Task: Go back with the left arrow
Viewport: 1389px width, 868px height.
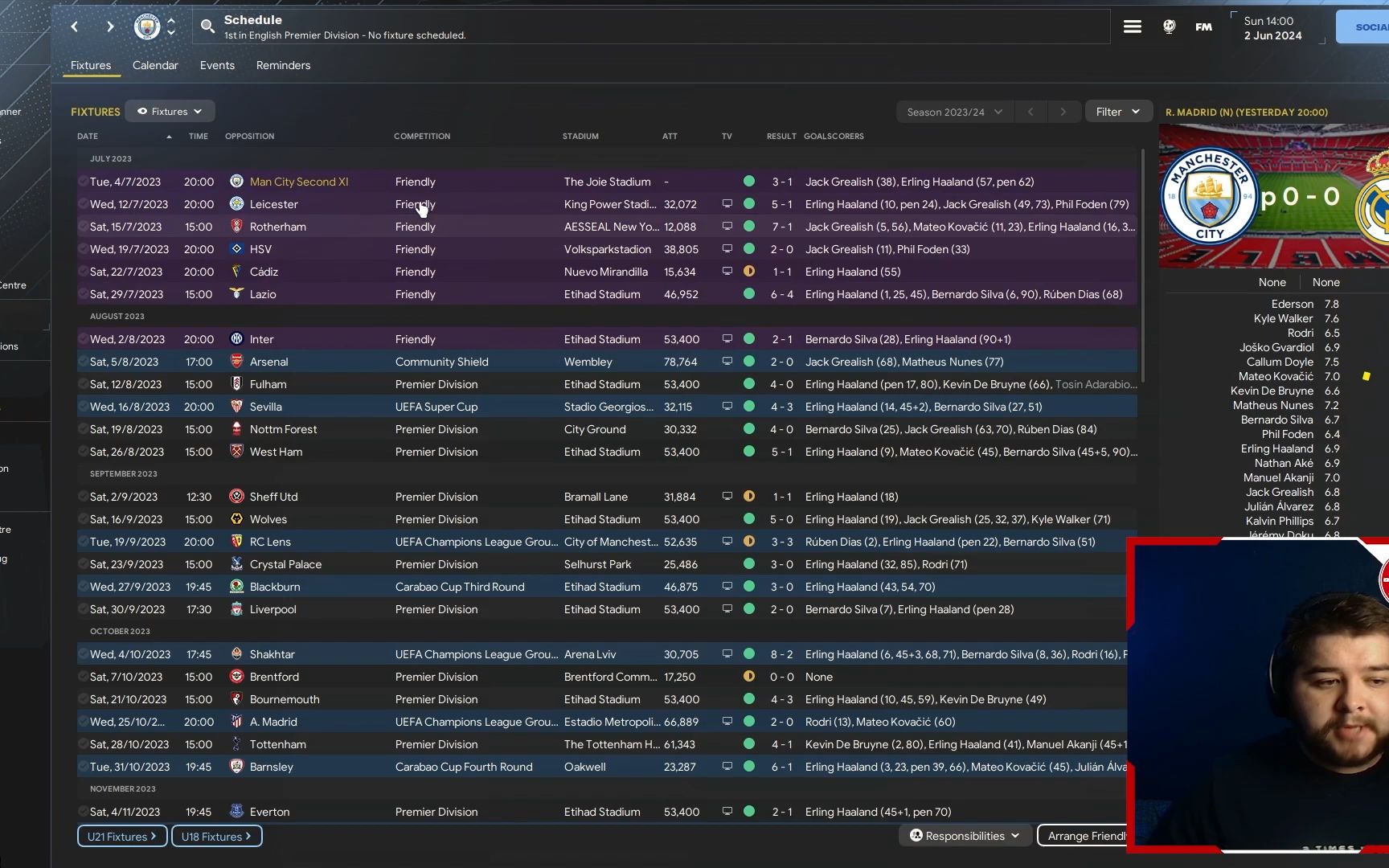Action: 75,27
